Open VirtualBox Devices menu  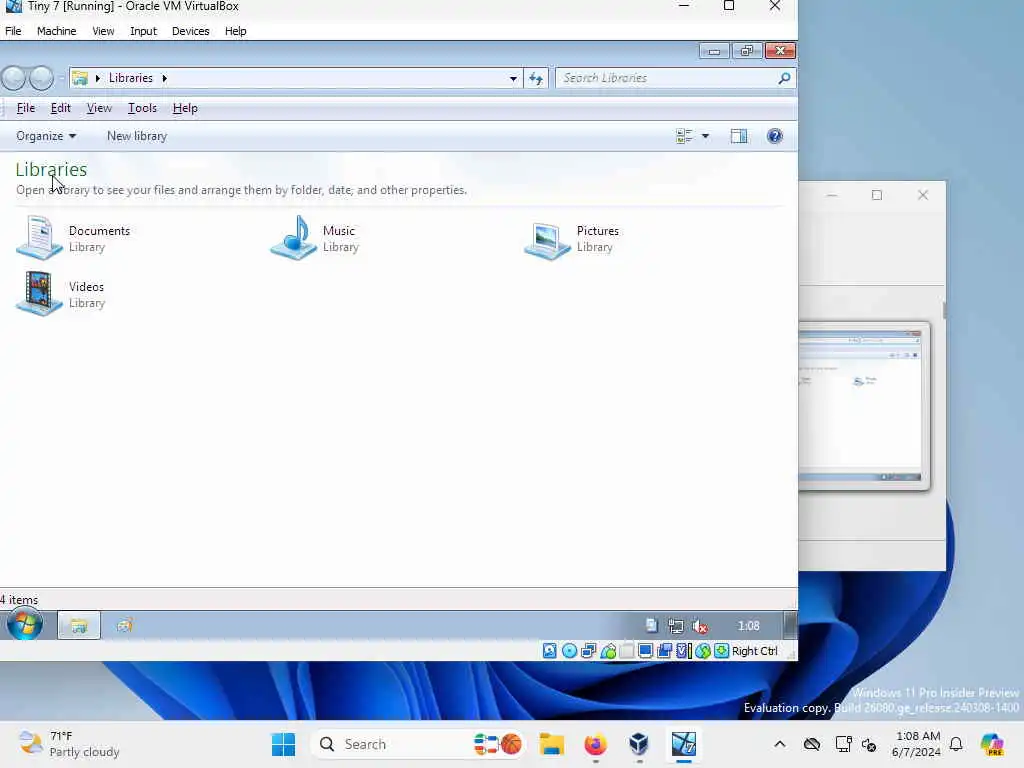point(191,31)
